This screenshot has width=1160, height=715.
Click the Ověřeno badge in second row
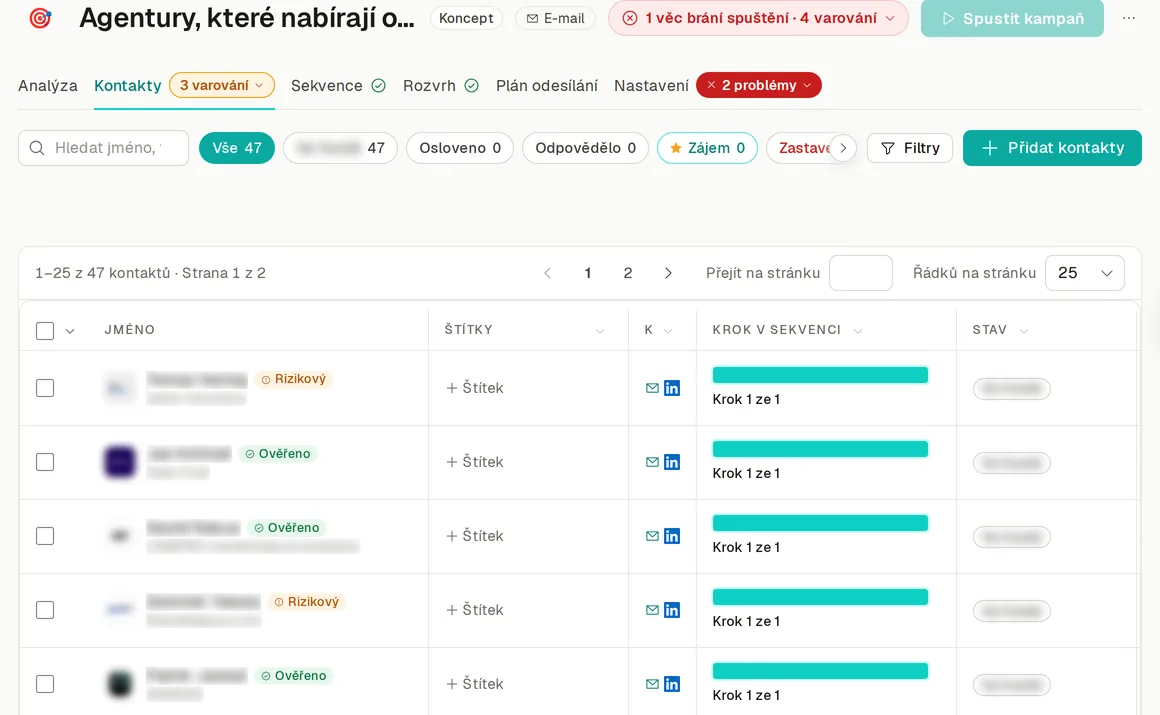[x=277, y=454]
